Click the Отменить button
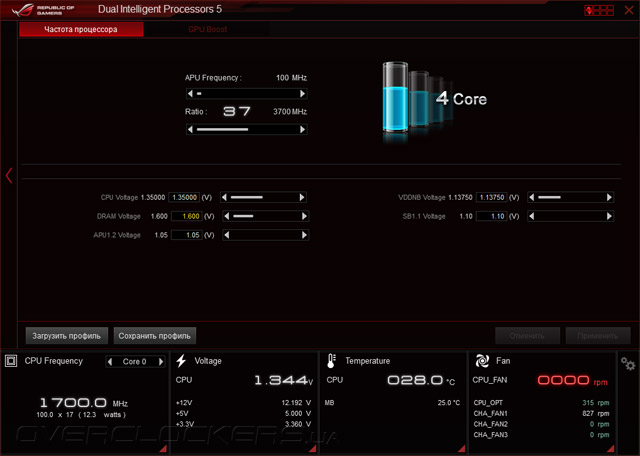The image size is (640, 456). (x=527, y=336)
